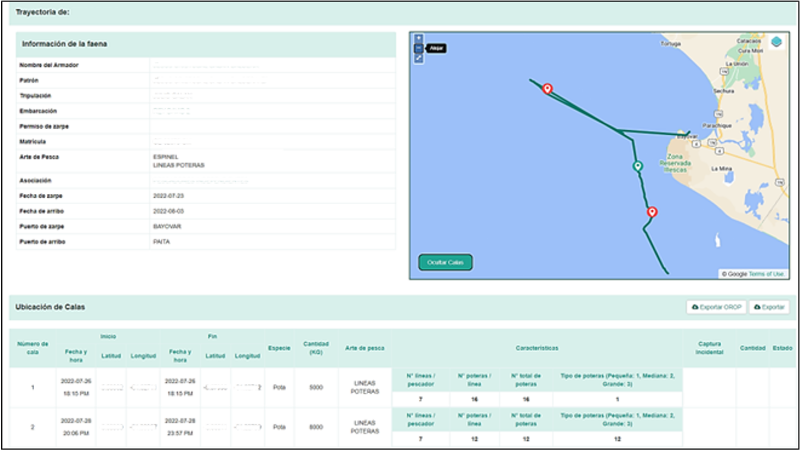Click the Permiso de zarpe label
Image resolution: width=800 pixels, height=450 pixels.
pos(44,127)
